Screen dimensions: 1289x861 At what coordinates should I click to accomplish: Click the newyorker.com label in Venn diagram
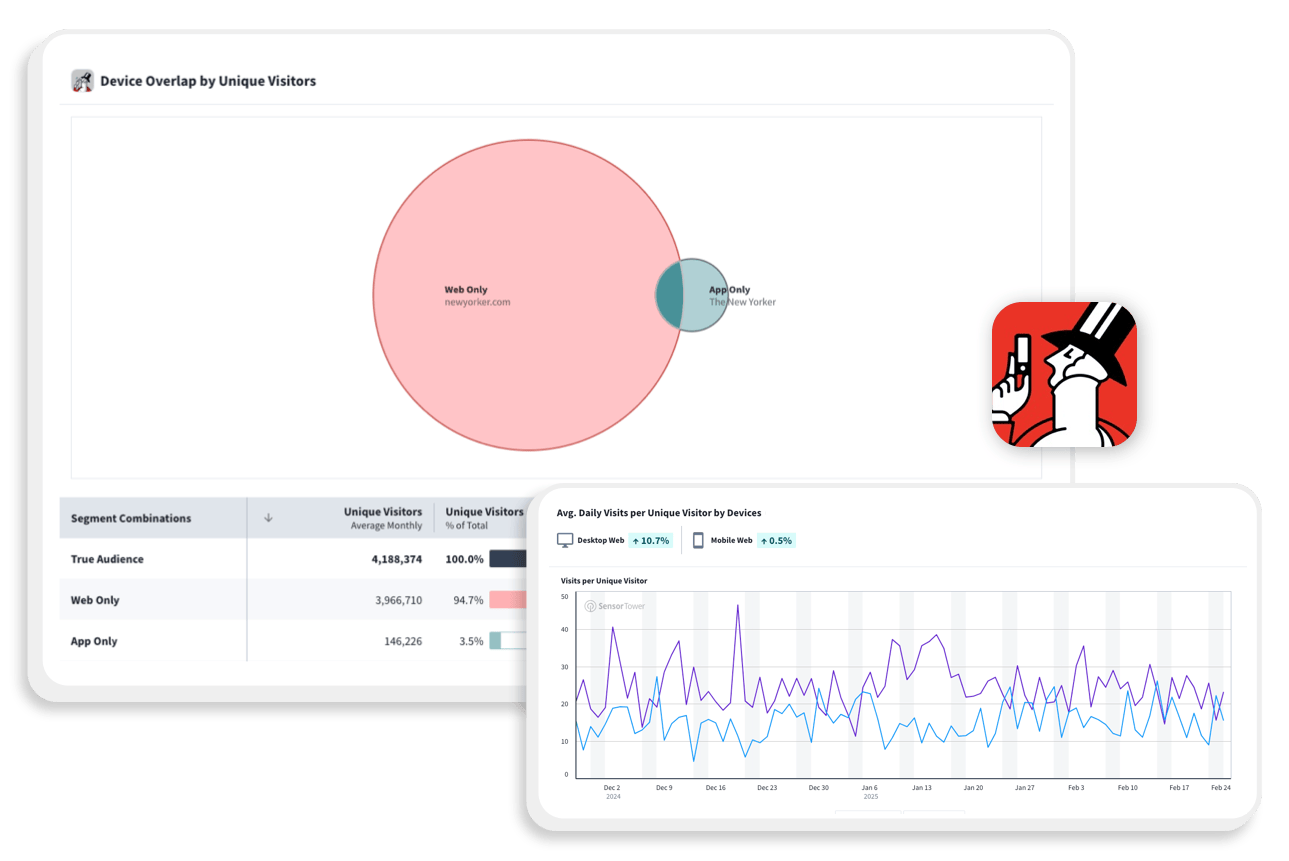click(x=477, y=302)
